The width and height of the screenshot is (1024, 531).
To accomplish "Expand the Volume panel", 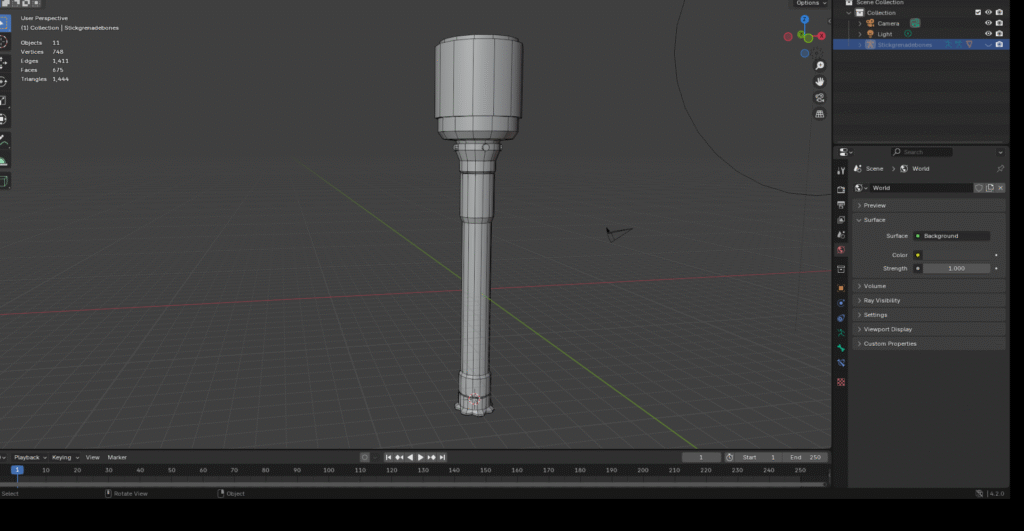I will pos(875,286).
